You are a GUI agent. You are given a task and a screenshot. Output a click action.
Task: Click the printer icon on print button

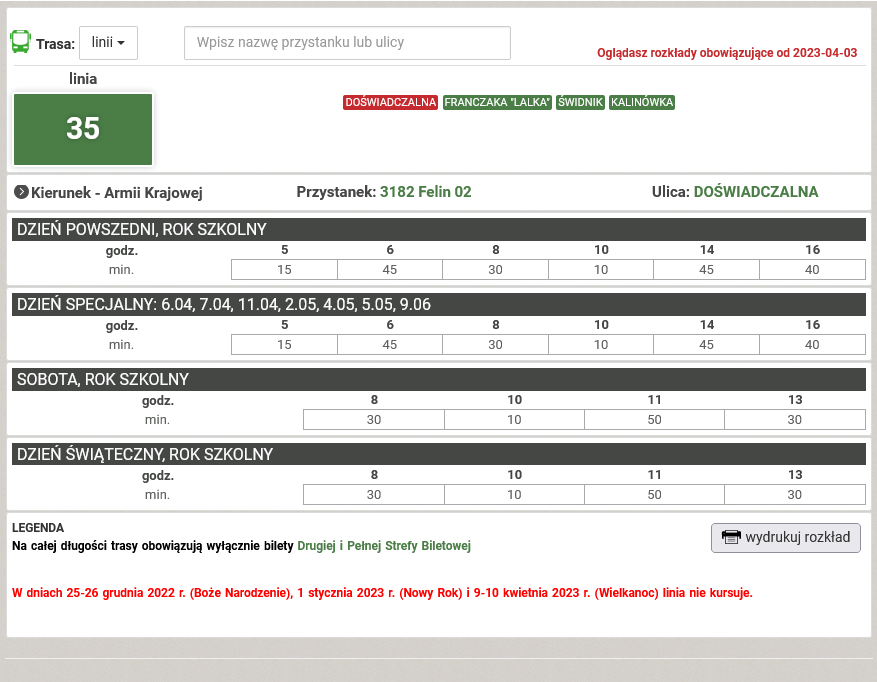[x=731, y=537]
